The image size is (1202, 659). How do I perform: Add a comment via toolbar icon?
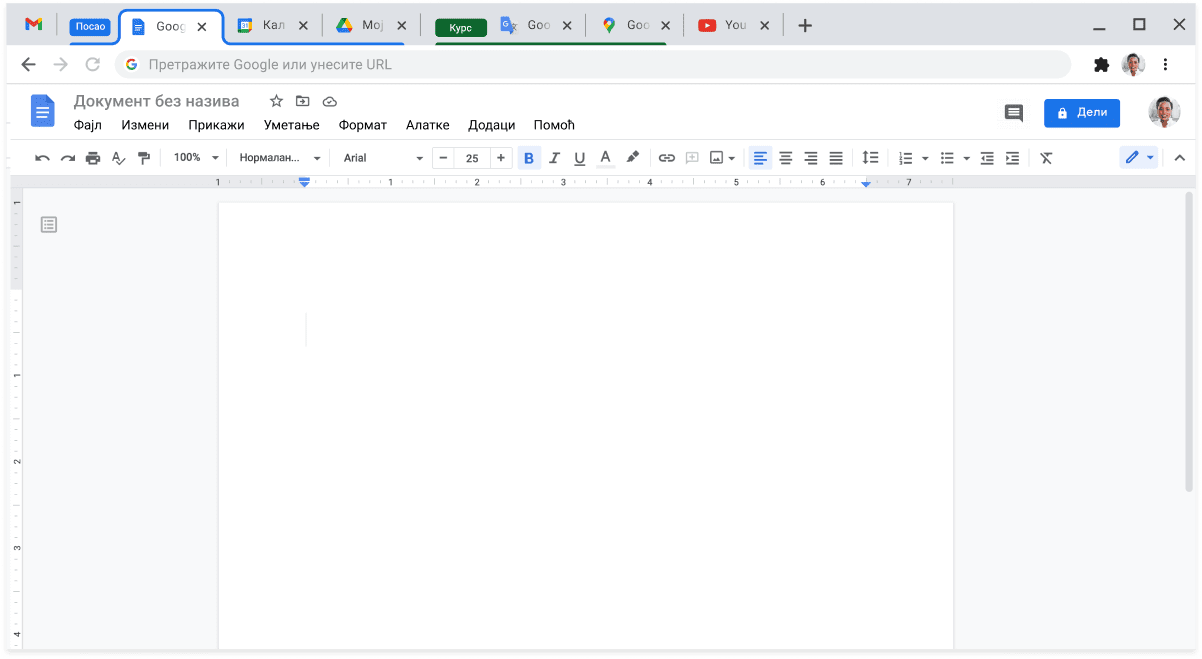(692, 158)
